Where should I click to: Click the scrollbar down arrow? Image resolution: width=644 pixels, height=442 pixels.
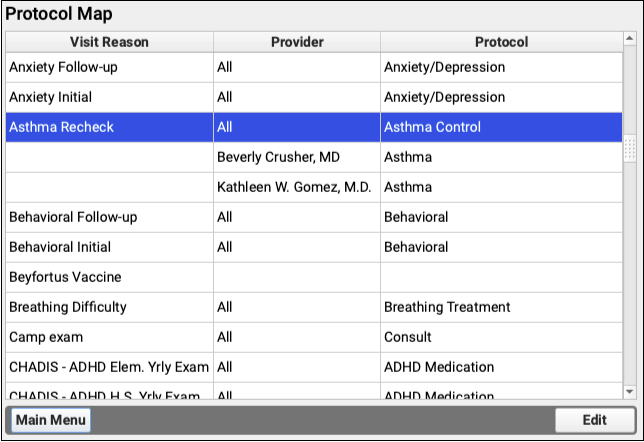629,391
